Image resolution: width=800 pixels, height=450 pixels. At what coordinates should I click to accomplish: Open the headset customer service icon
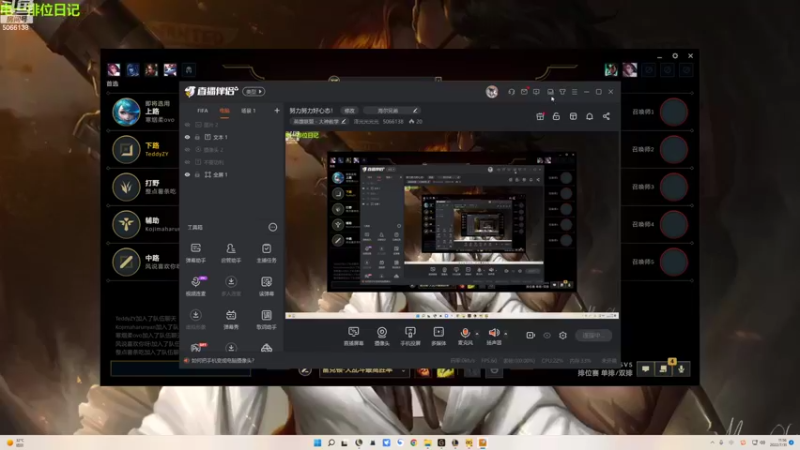pos(511,92)
